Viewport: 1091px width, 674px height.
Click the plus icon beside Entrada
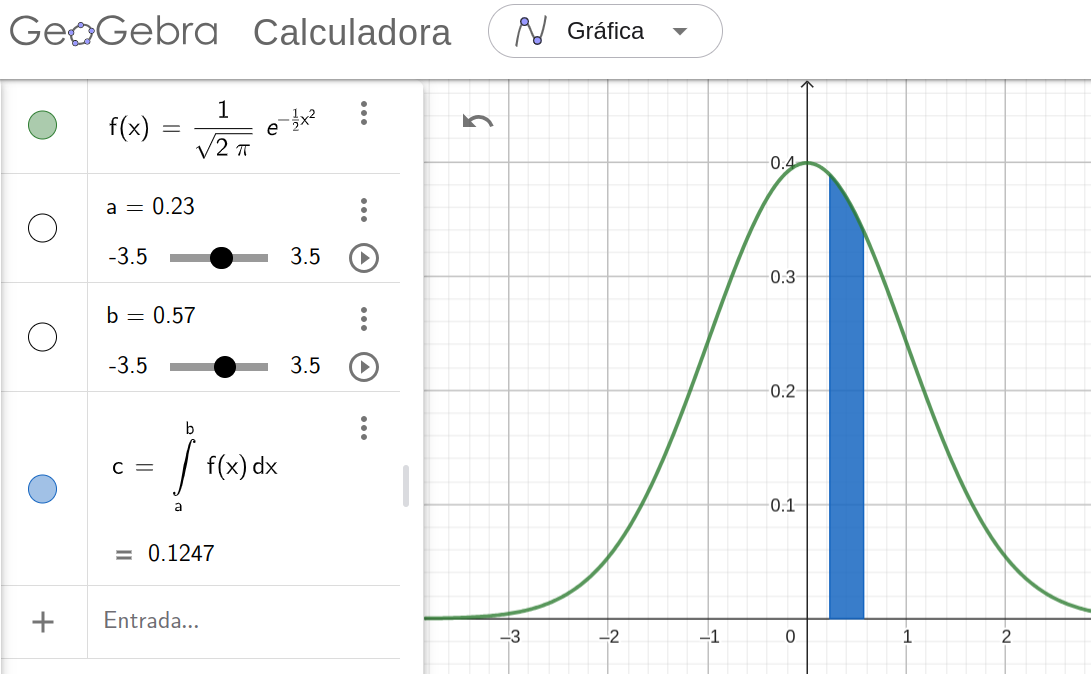pyautogui.click(x=43, y=622)
